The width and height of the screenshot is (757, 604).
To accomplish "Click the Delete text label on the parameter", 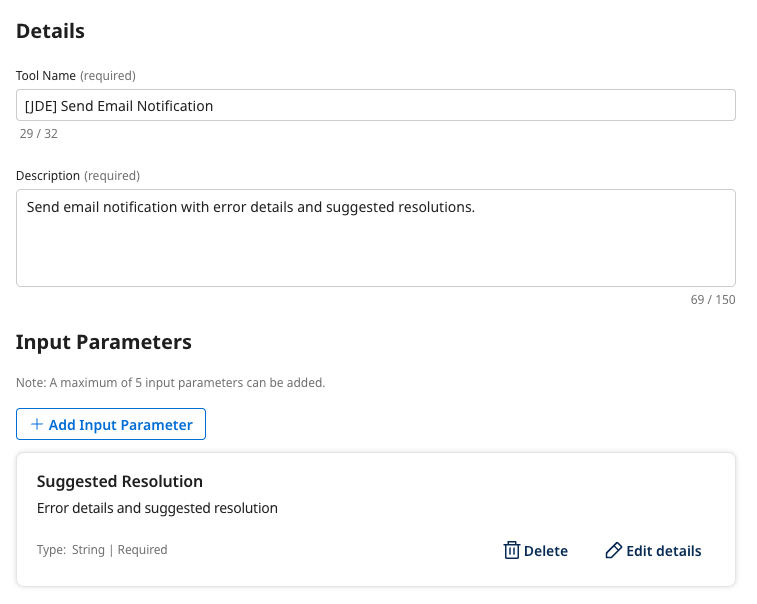I will point(545,551).
